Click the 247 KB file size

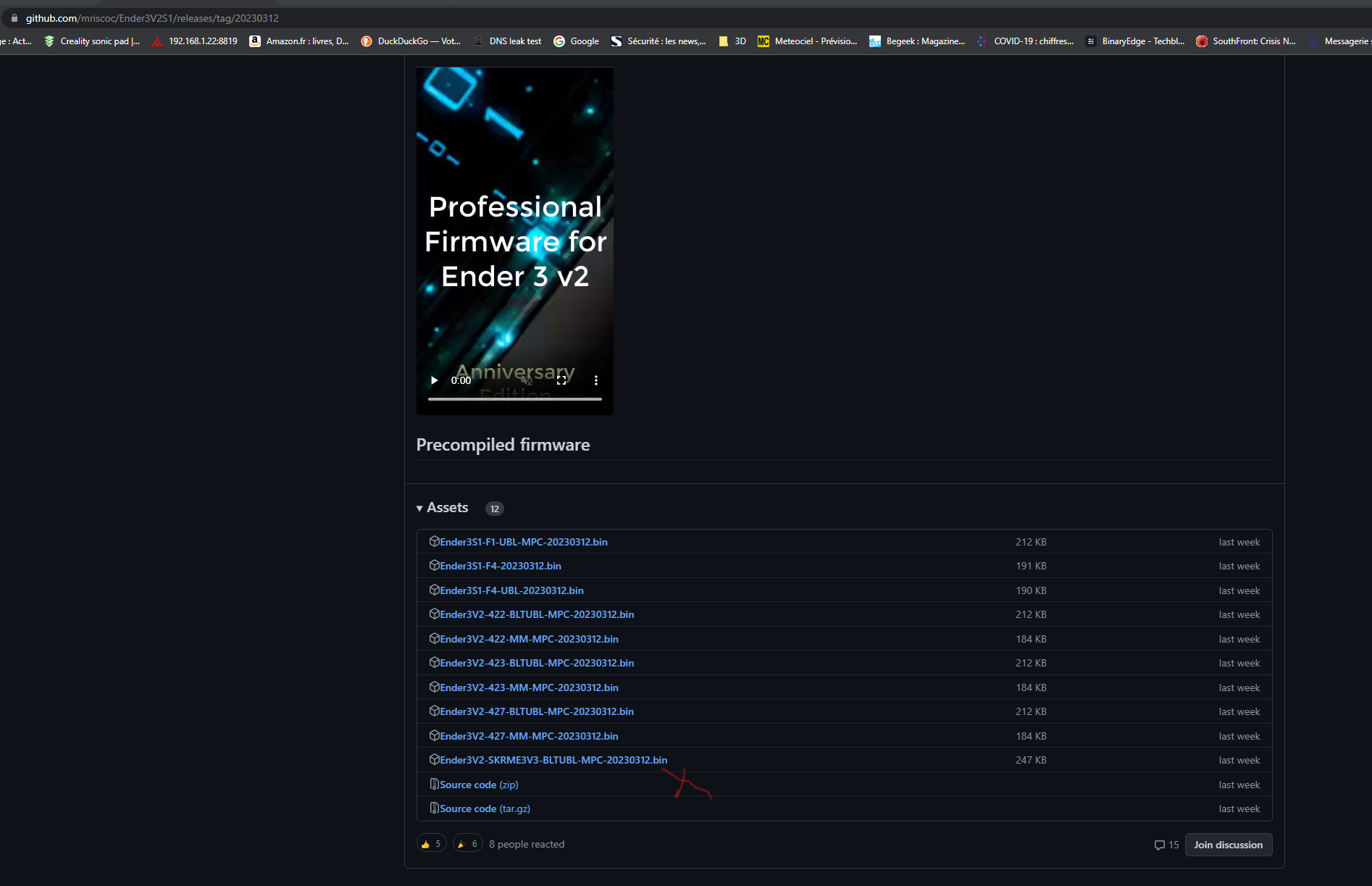(1031, 760)
